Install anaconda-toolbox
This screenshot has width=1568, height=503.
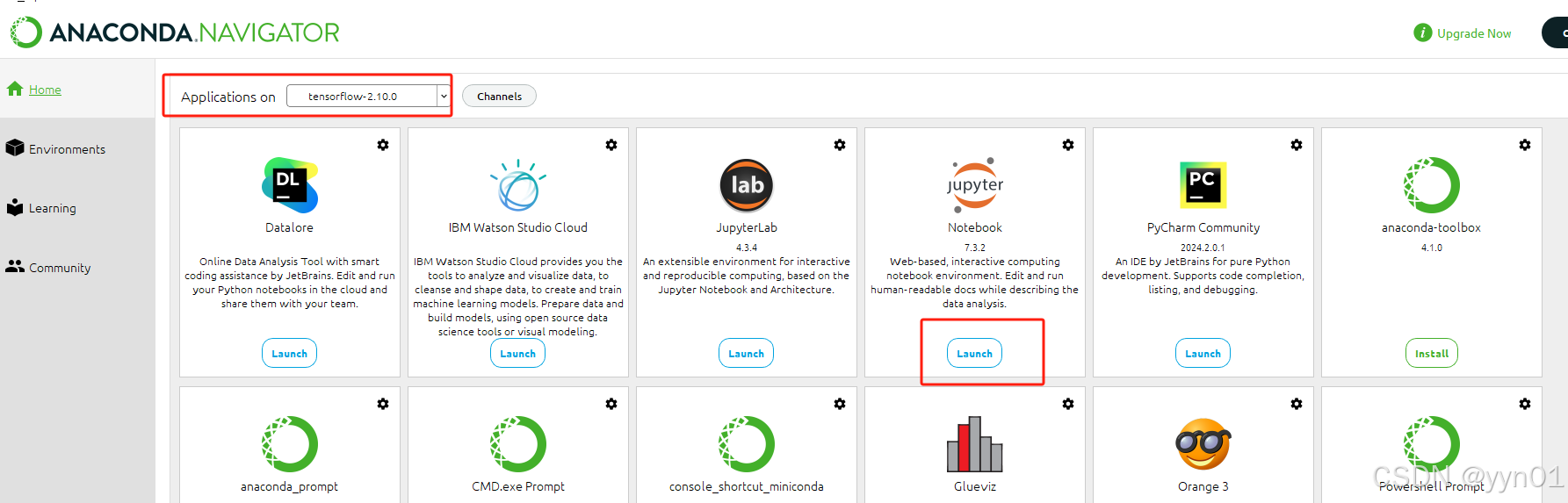click(1432, 353)
